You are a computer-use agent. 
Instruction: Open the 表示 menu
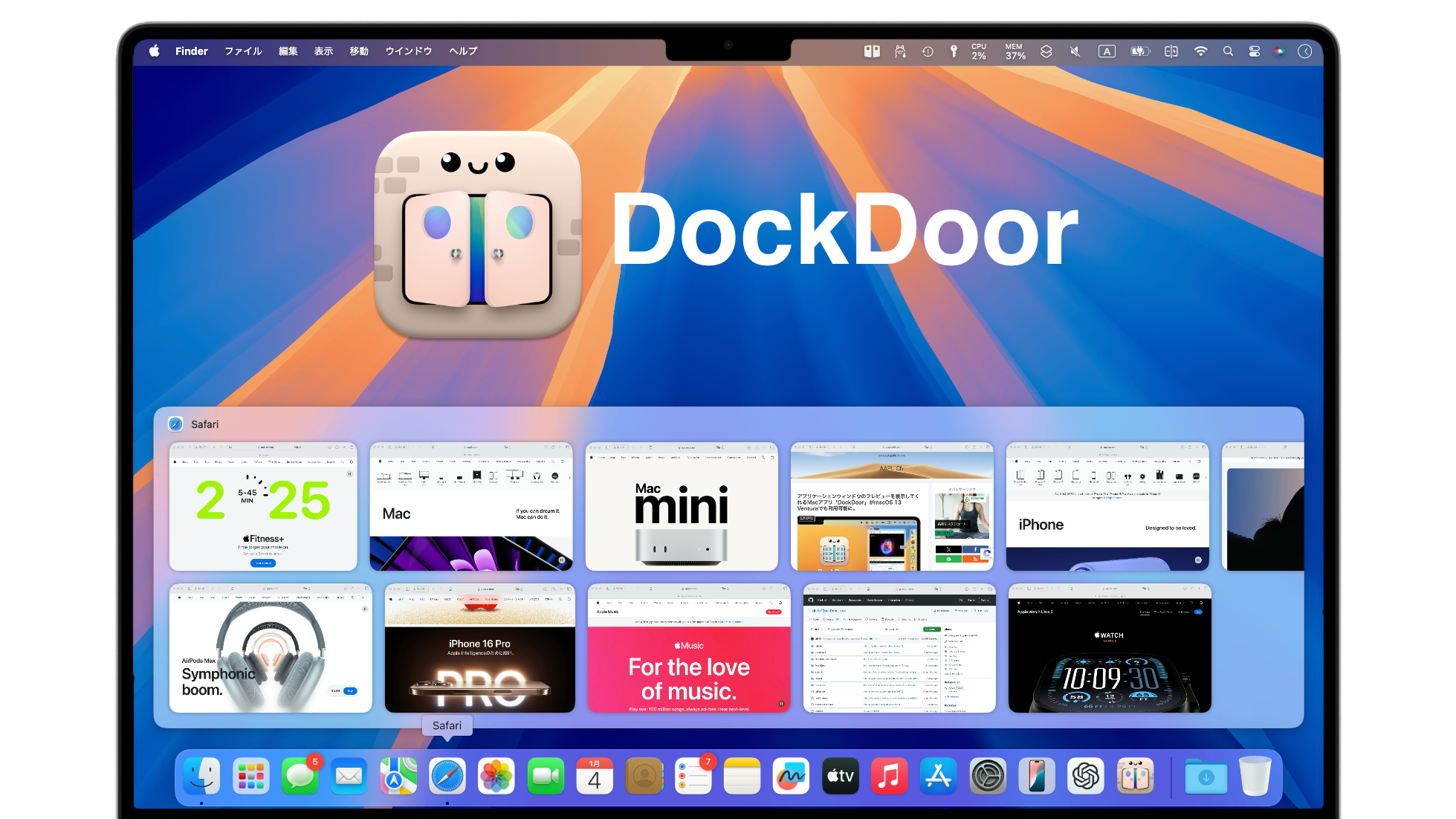click(x=323, y=51)
